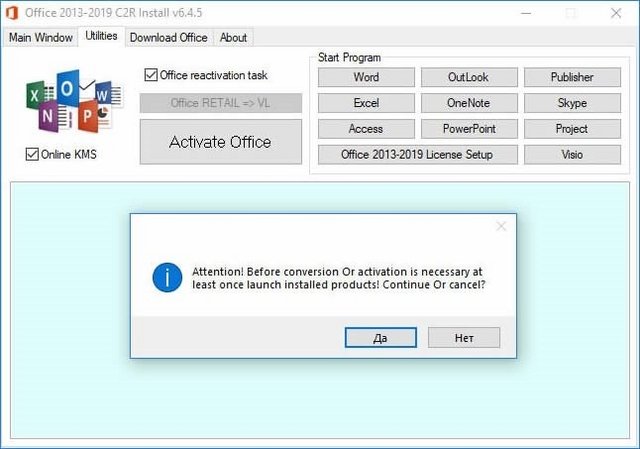Screen dimensions: 640x449
Task: Close the C2R Install window
Action: [x=616, y=13]
